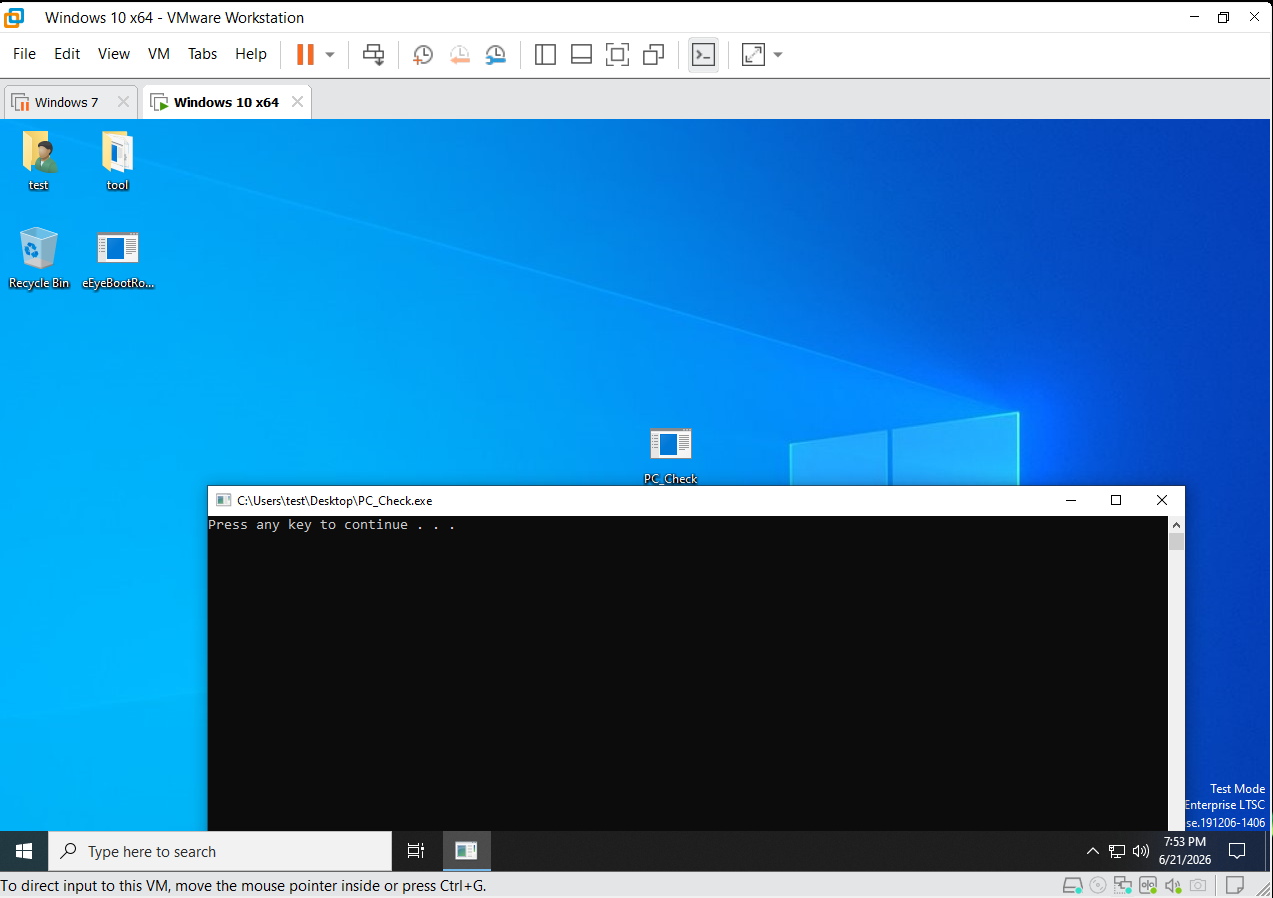Enter full screen mode
Screen dimensions: 1273x898
[x=618, y=54]
